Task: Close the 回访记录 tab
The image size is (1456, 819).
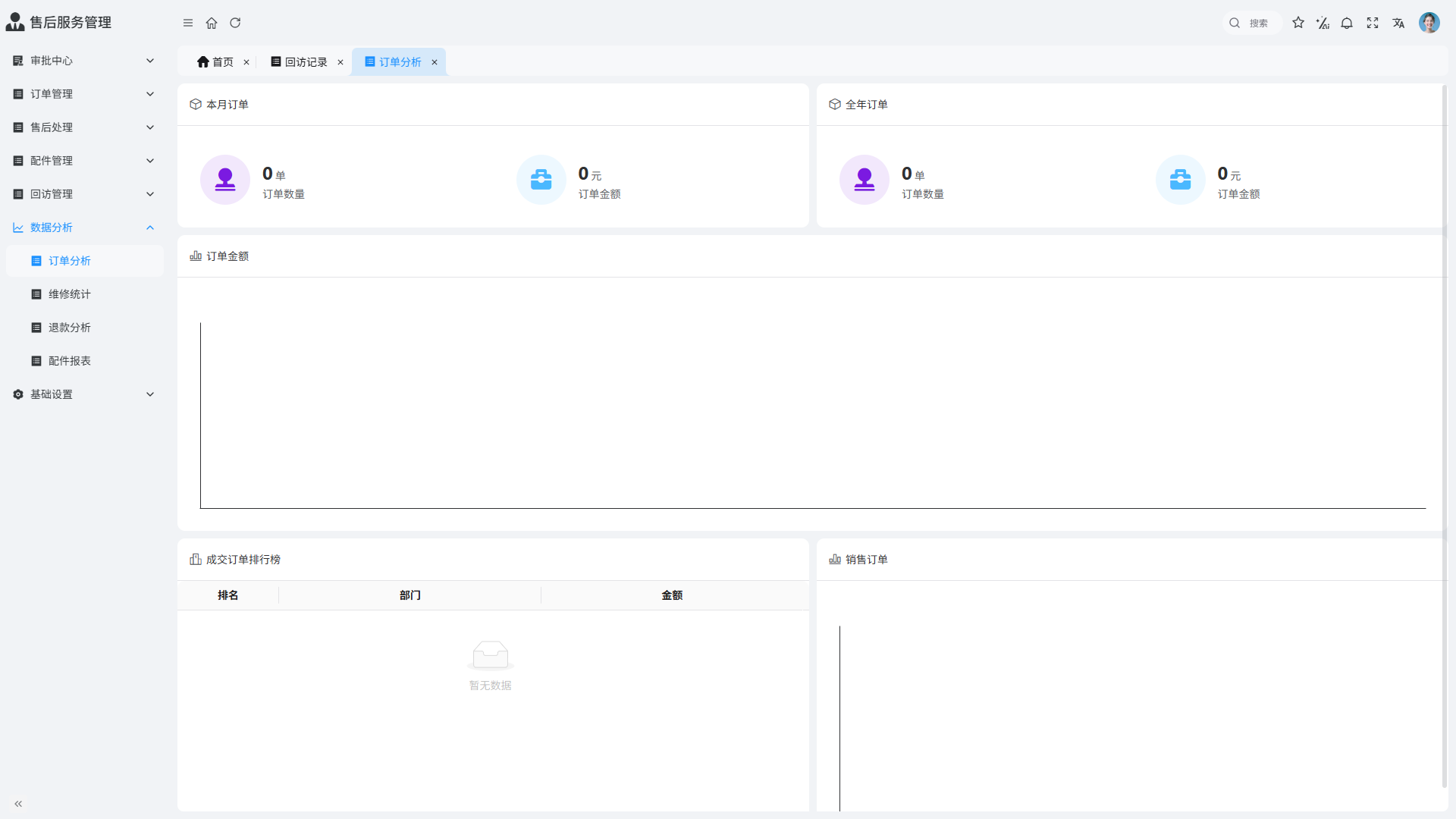Action: (x=340, y=62)
